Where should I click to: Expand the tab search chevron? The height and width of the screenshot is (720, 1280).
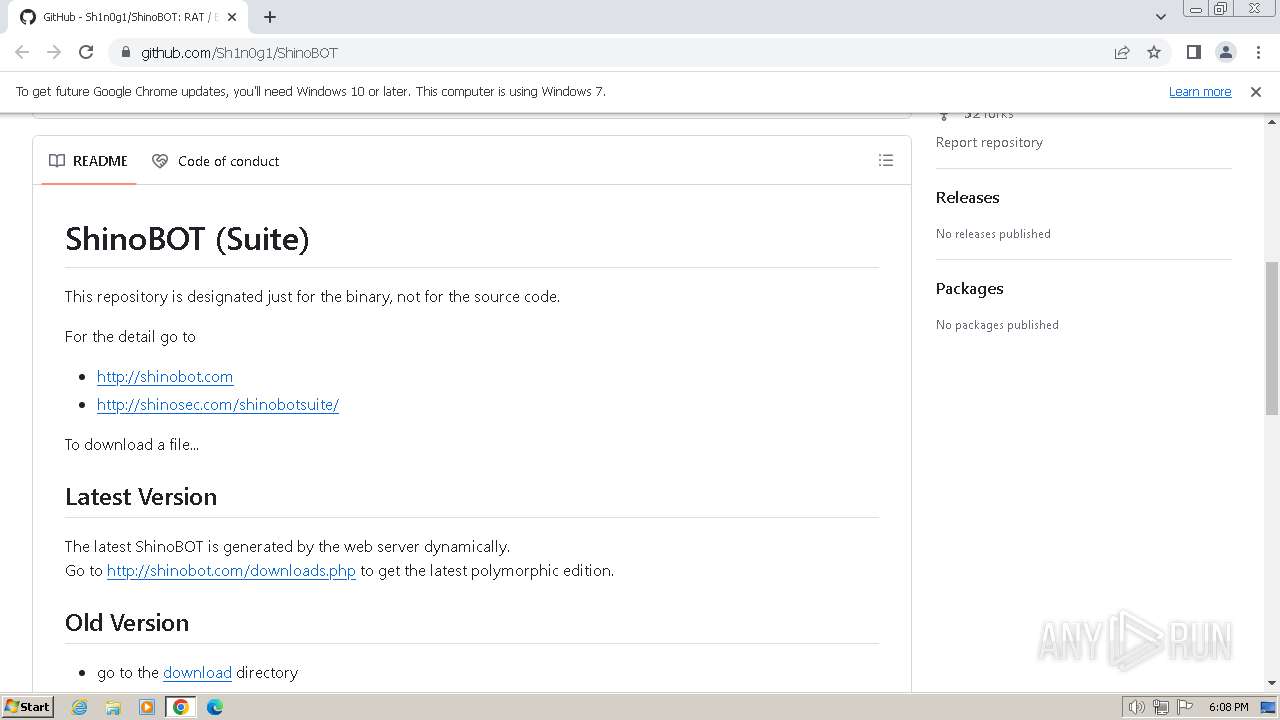1160,17
